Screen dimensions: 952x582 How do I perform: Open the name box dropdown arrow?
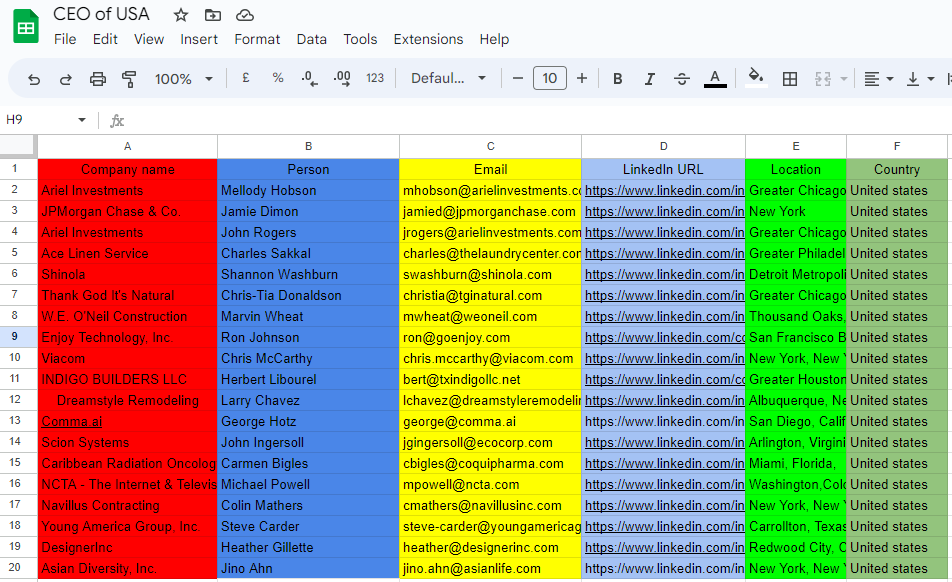(x=82, y=120)
